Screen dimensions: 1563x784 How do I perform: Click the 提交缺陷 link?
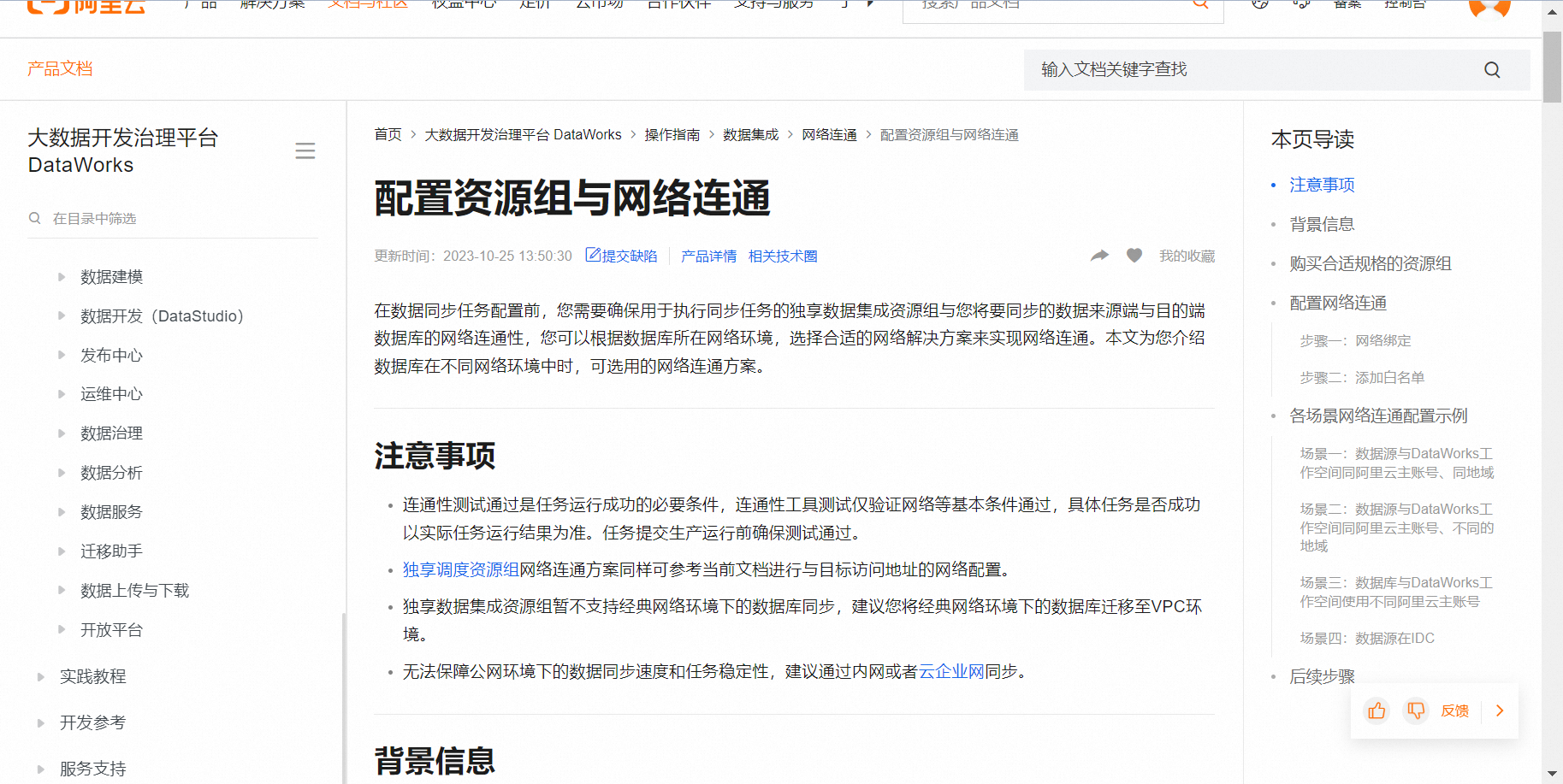pos(630,256)
